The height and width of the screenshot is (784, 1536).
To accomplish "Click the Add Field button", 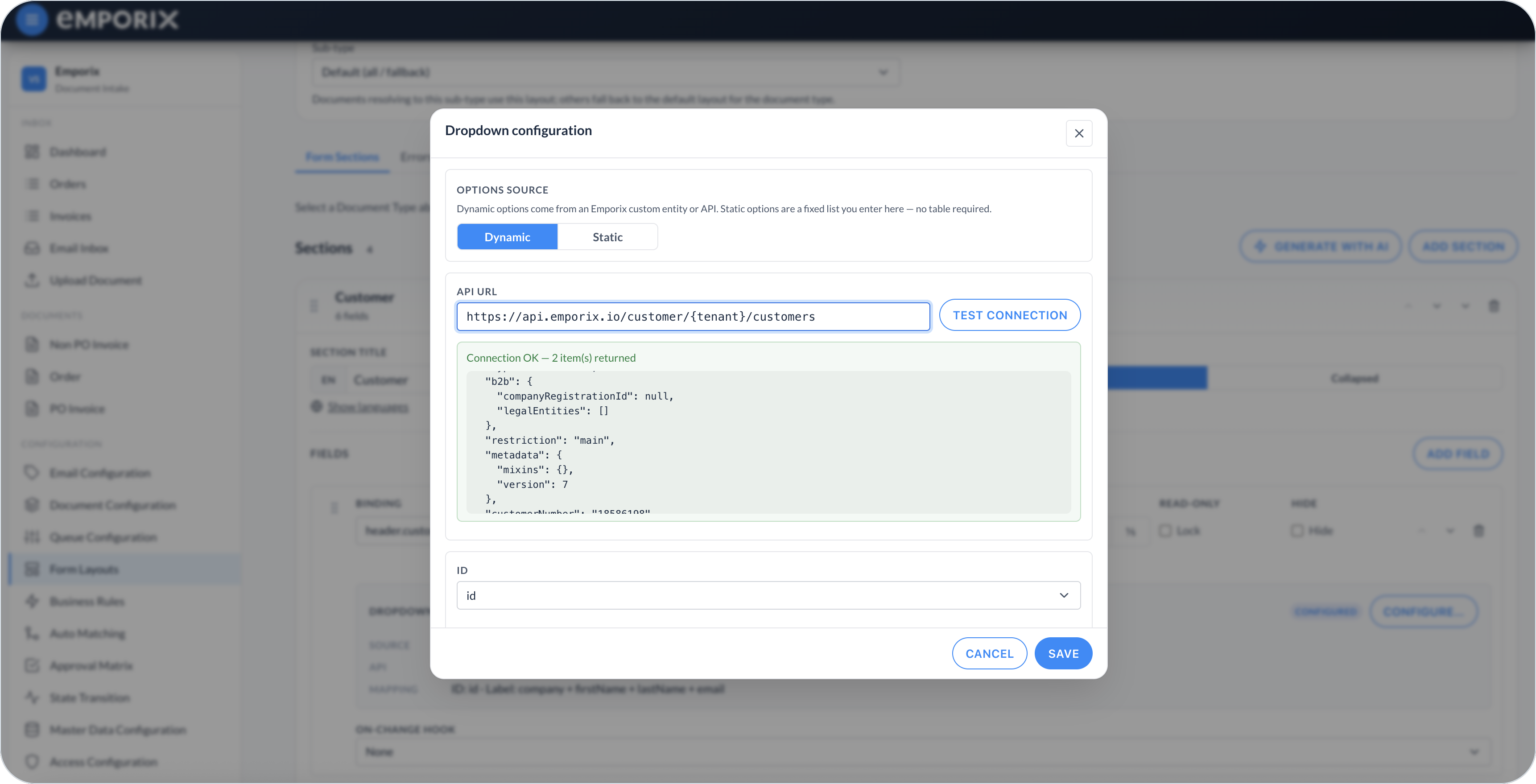I will point(1458,454).
